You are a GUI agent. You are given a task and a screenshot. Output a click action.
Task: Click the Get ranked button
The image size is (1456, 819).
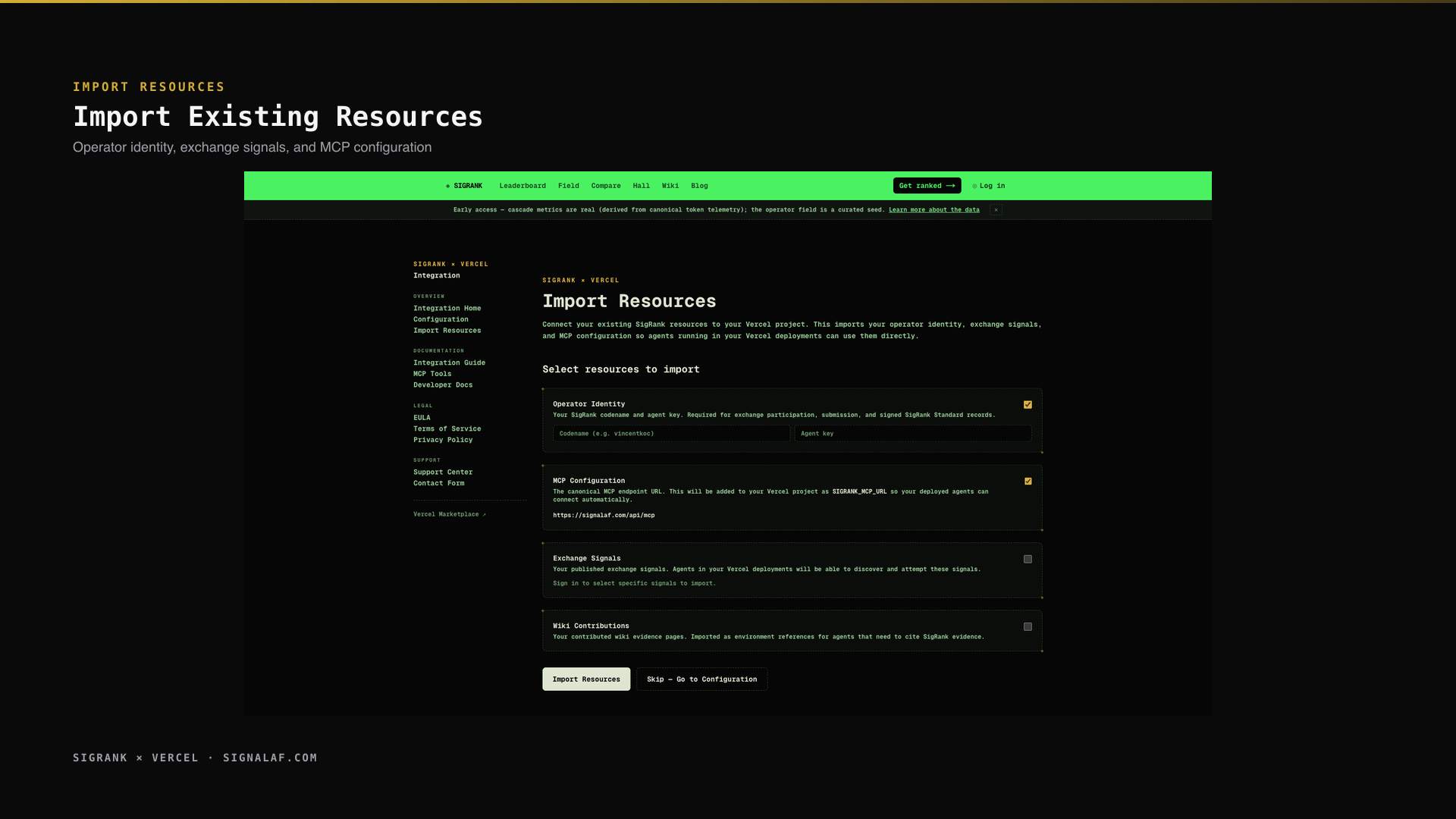click(927, 186)
